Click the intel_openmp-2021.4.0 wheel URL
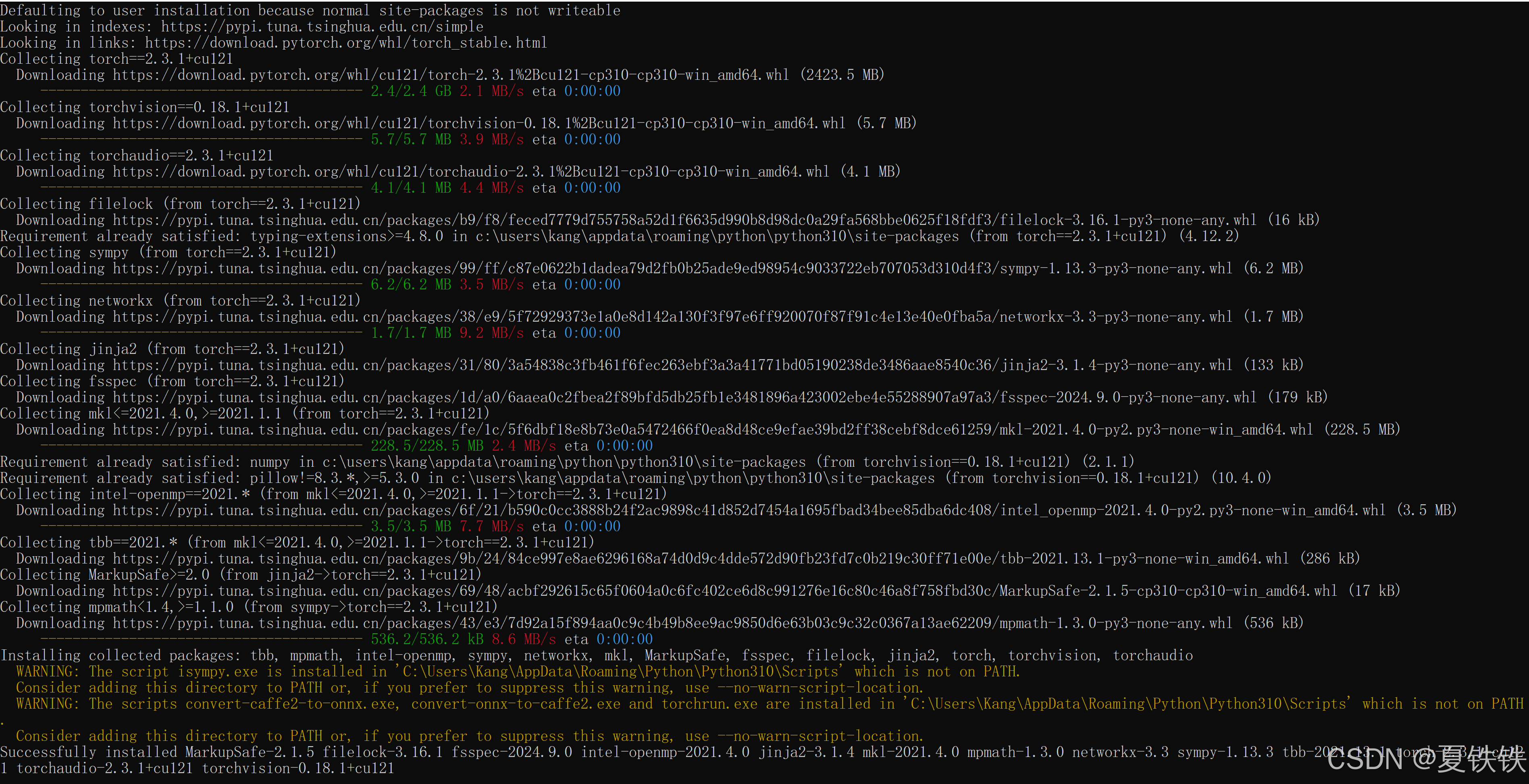The height and width of the screenshot is (784, 1529). click(749, 510)
